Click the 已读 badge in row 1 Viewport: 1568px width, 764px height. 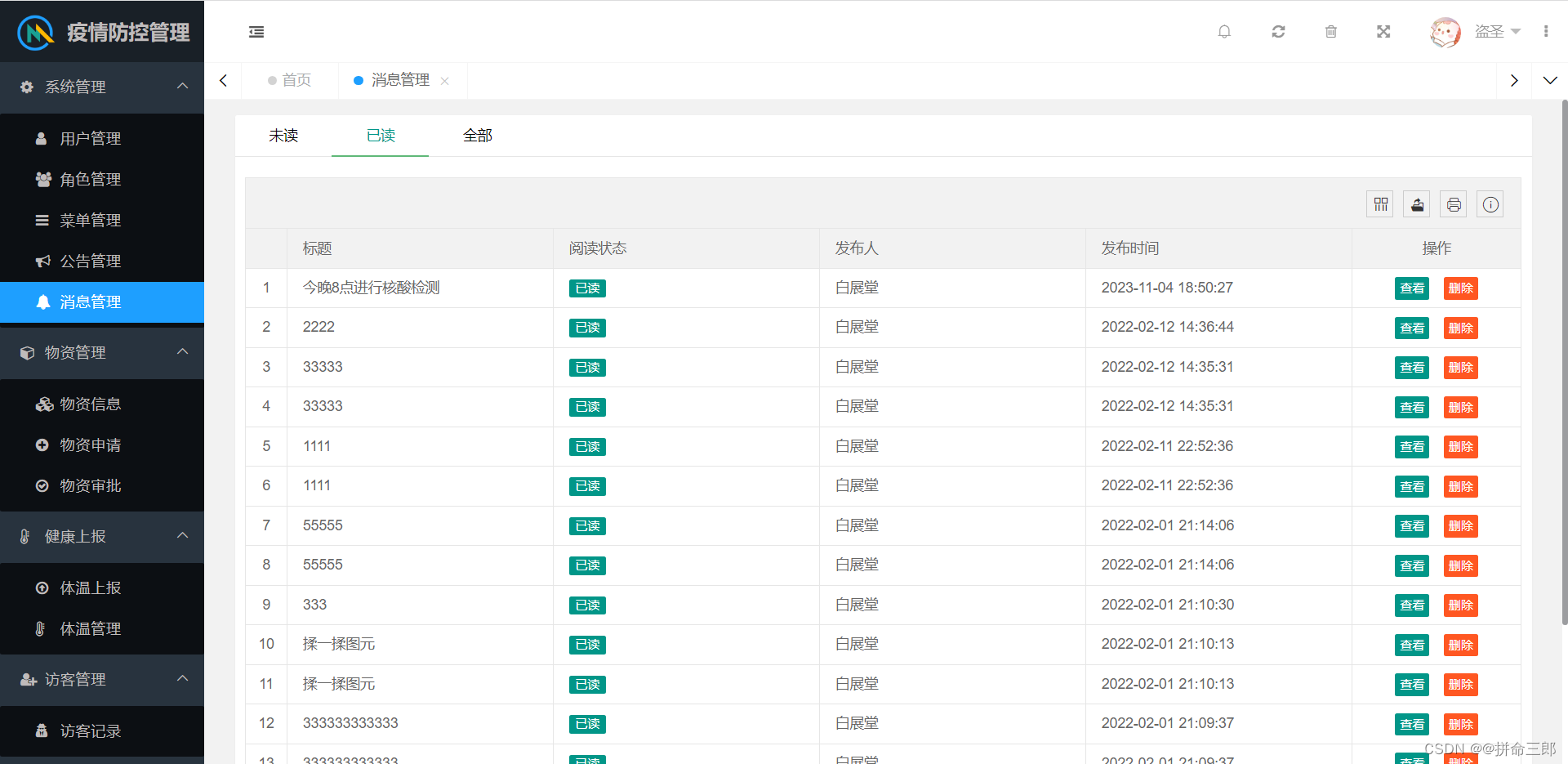point(587,288)
